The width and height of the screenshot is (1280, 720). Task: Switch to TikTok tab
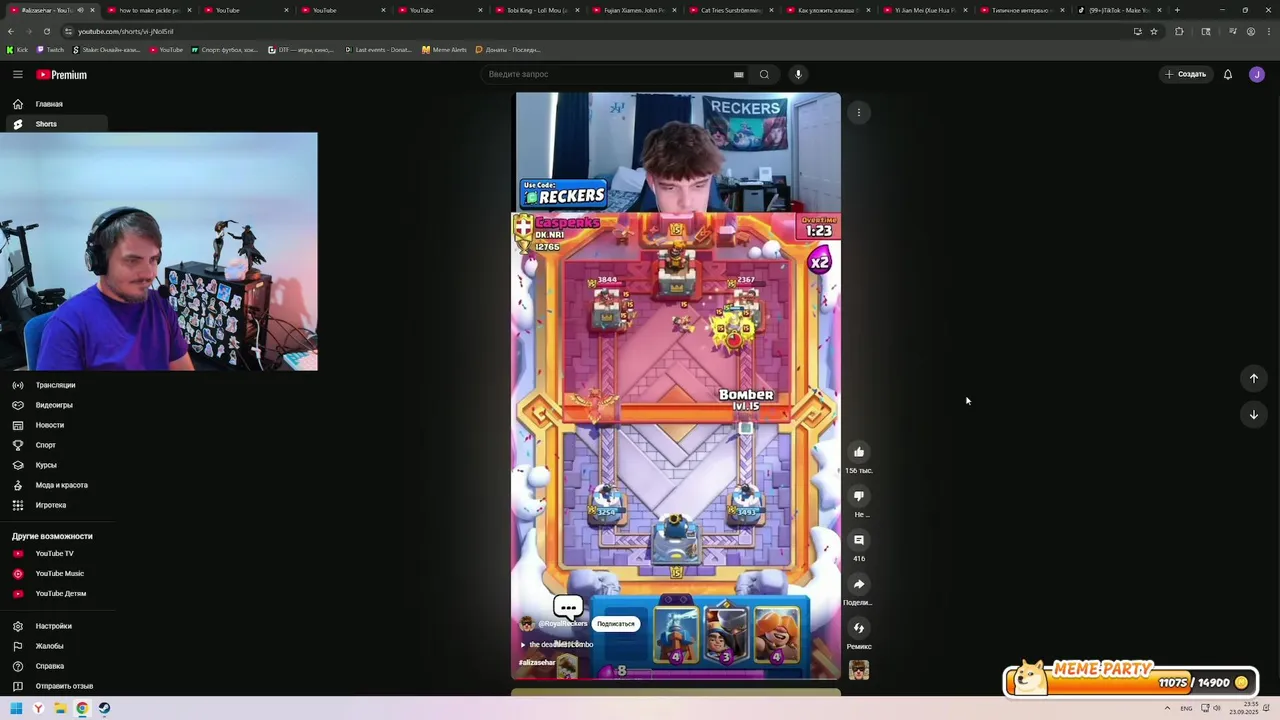click(x=1118, y=10)
